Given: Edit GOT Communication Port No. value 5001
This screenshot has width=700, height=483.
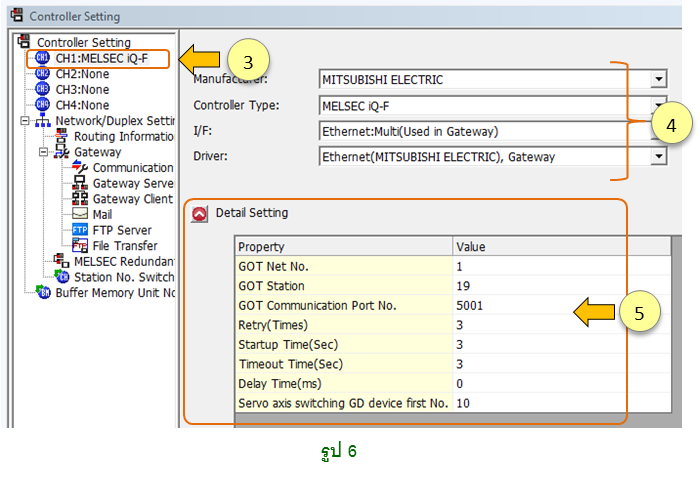Looking at the screenshot, I should 562,305.
